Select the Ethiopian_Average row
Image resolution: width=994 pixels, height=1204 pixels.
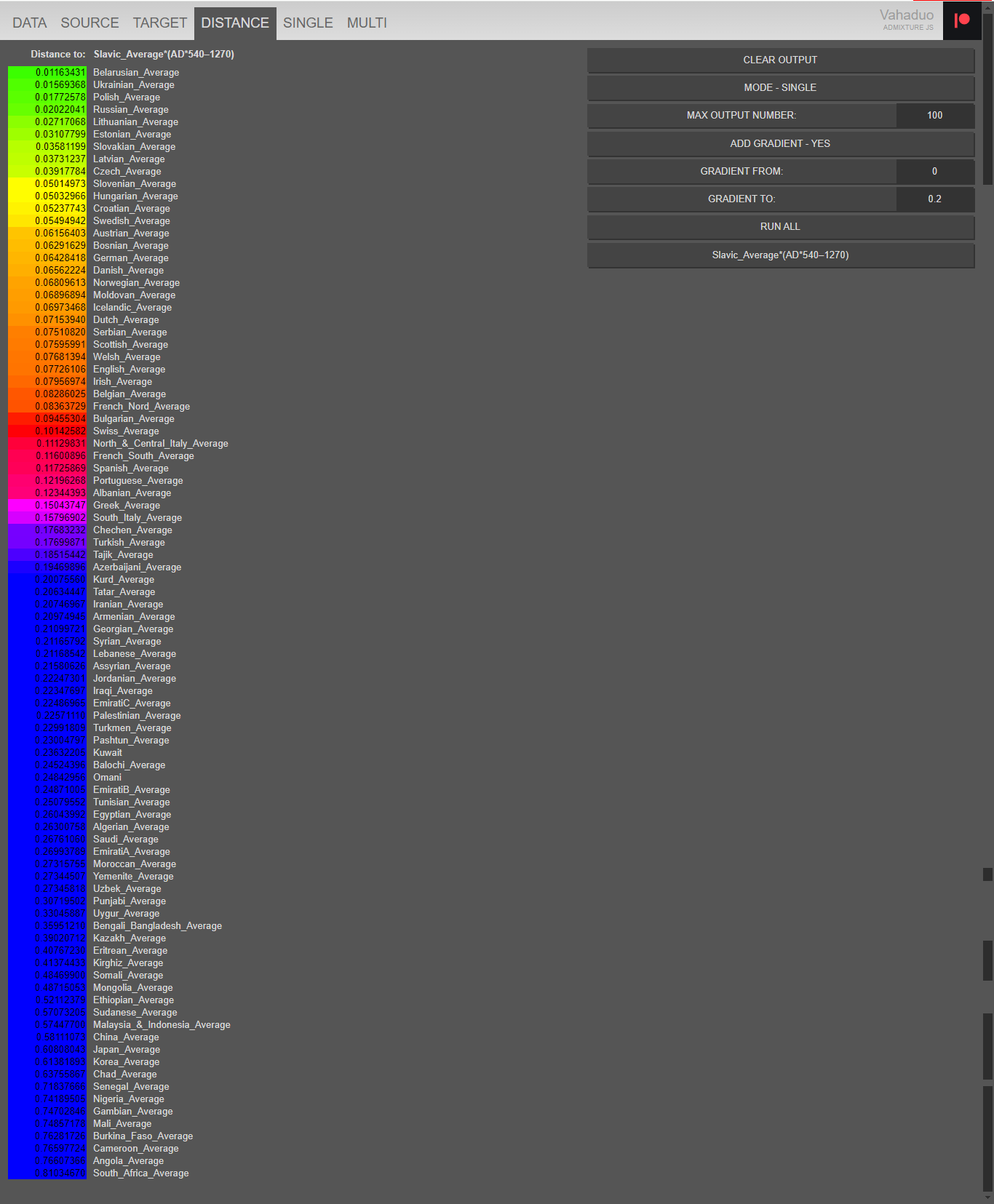(133, 1000)
